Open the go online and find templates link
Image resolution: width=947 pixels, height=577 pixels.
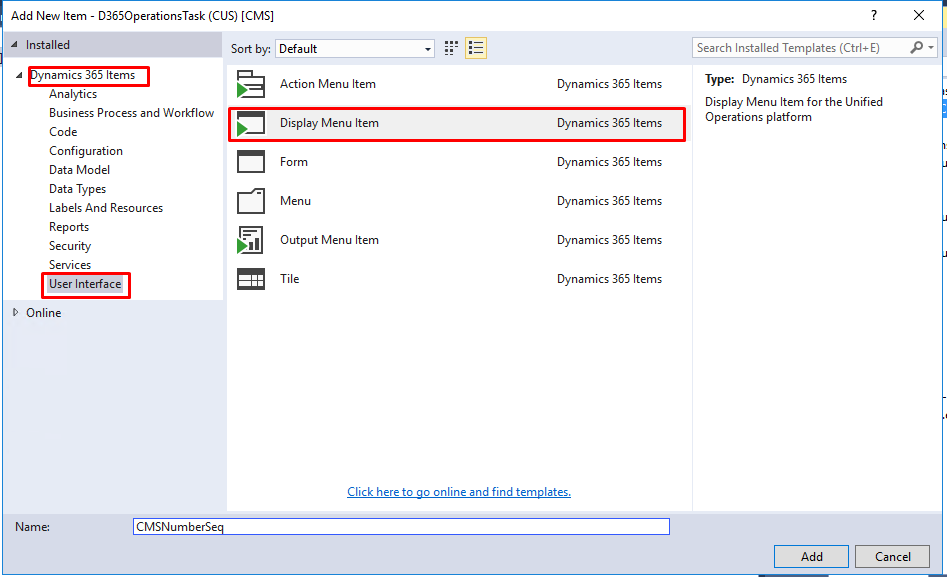point(459,492)
